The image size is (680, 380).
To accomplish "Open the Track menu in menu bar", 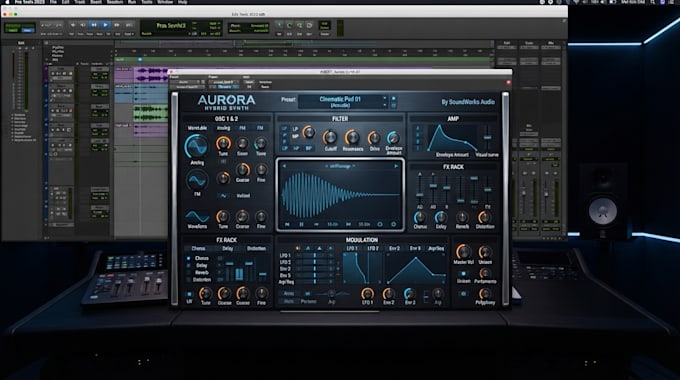I will click(x=80, y=2).
